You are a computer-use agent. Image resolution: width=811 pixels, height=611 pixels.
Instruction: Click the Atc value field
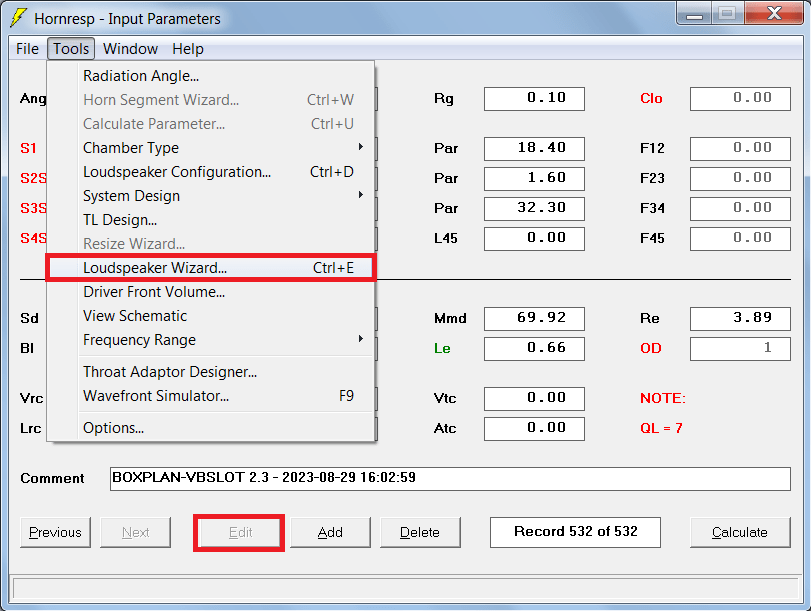point(534,429)
